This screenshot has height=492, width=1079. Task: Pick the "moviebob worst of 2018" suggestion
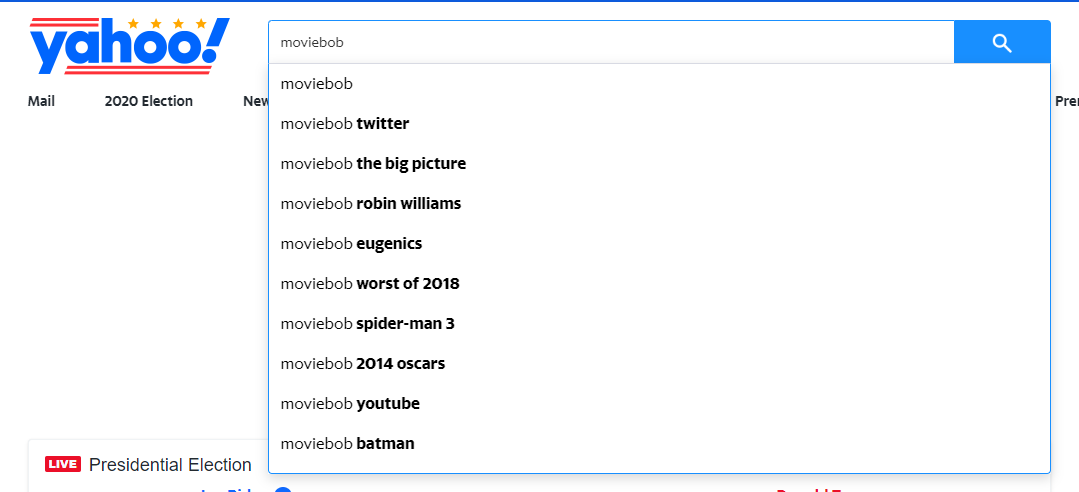click(659, 284)
